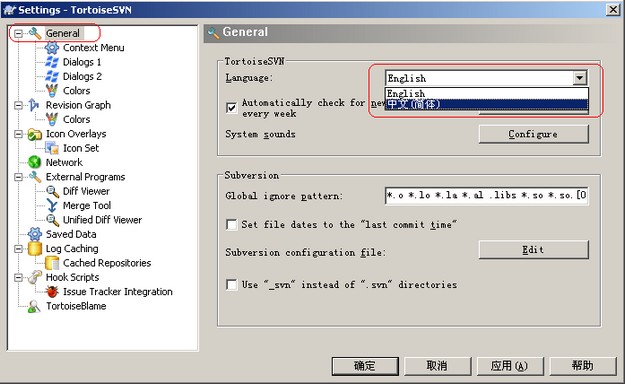Viewport: 625px width, 384px height.
Task: Click the Colors icon under General
Action: pos(52,91)
